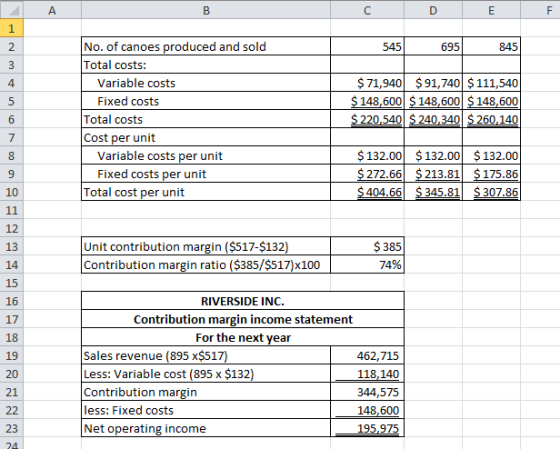Click fixed cost per unit $213.81
560x449 pixels.
coord(433,174)
